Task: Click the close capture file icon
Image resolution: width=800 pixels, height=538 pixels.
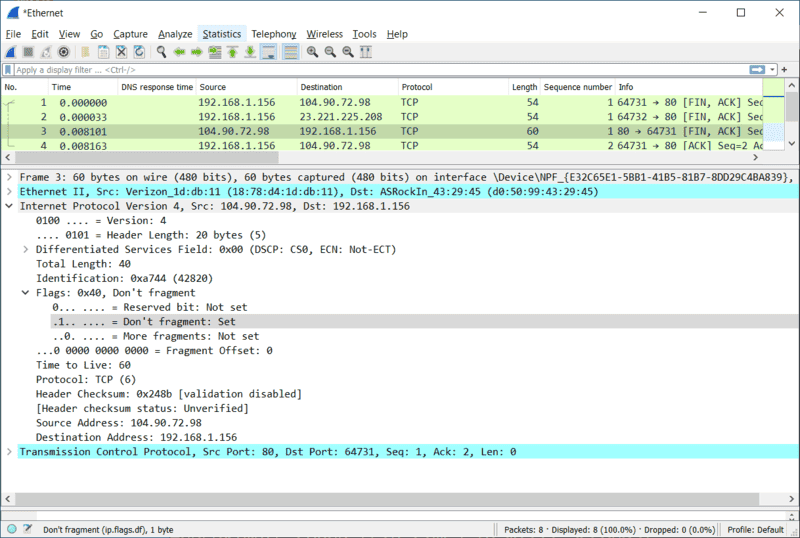Action: pos(120,51)
